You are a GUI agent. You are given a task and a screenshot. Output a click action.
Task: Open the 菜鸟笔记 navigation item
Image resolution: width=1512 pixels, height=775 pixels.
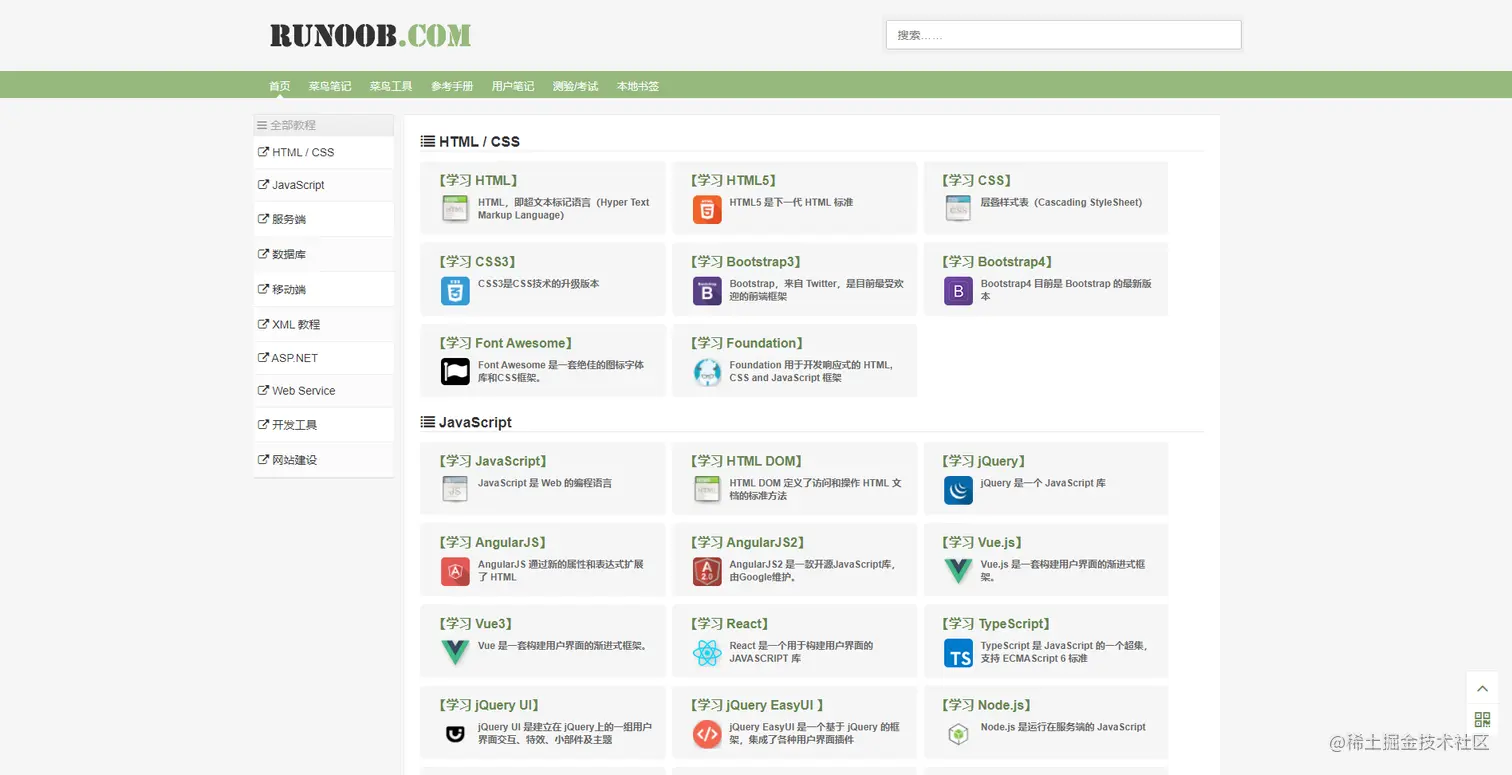[330, 86]
